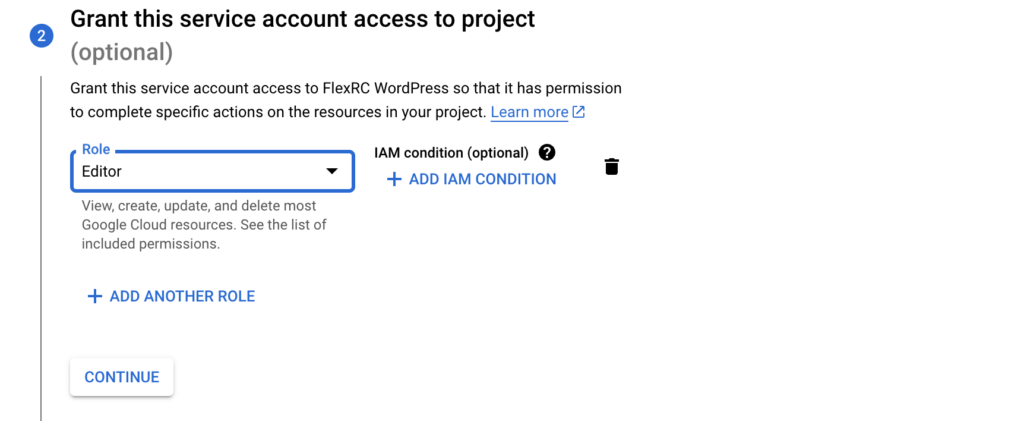Click the CONTINUE button
This screenshot has height=421, width=1024.
click(121, 377)
